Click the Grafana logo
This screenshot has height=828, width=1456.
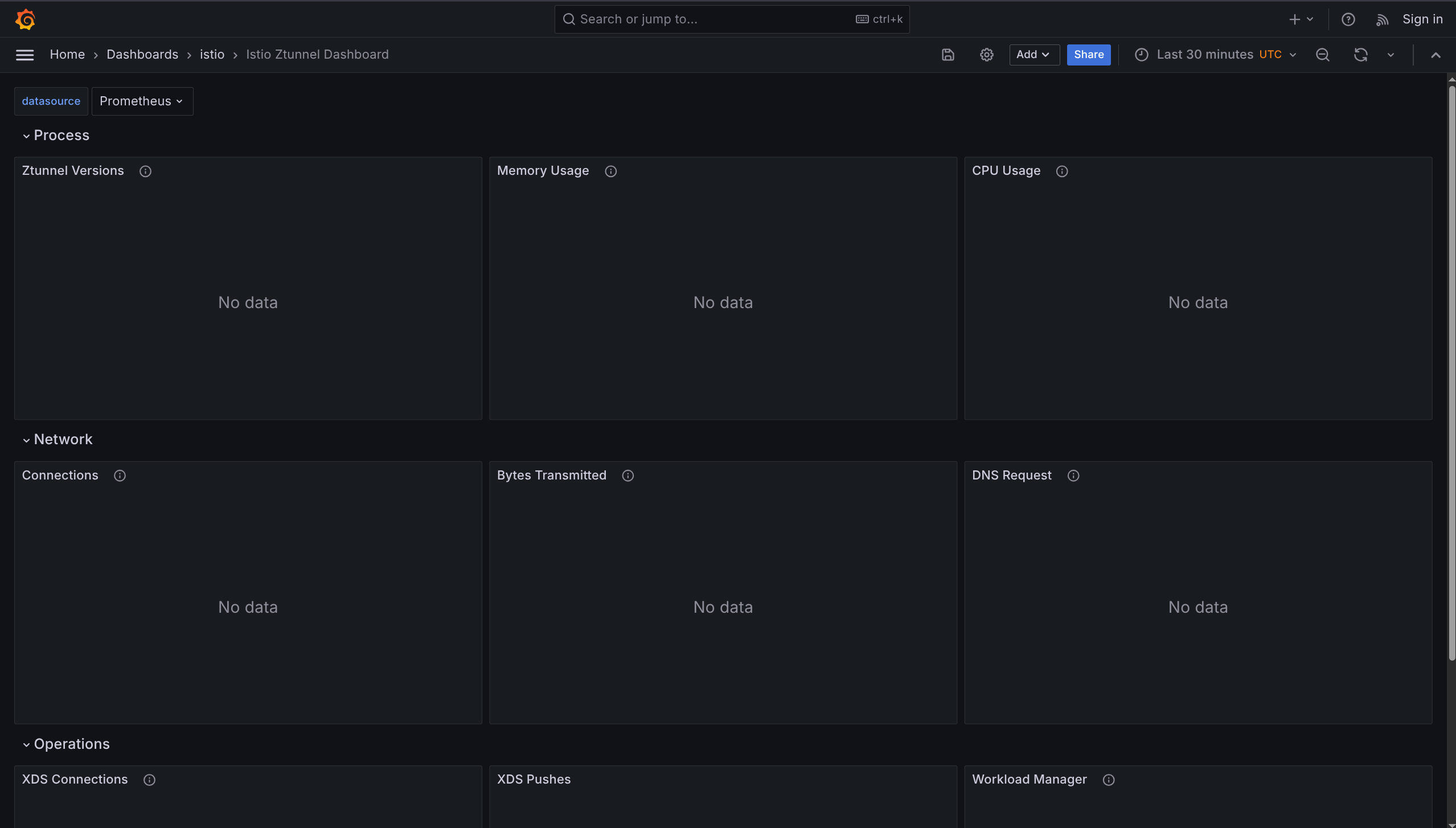tap(25, 19)
